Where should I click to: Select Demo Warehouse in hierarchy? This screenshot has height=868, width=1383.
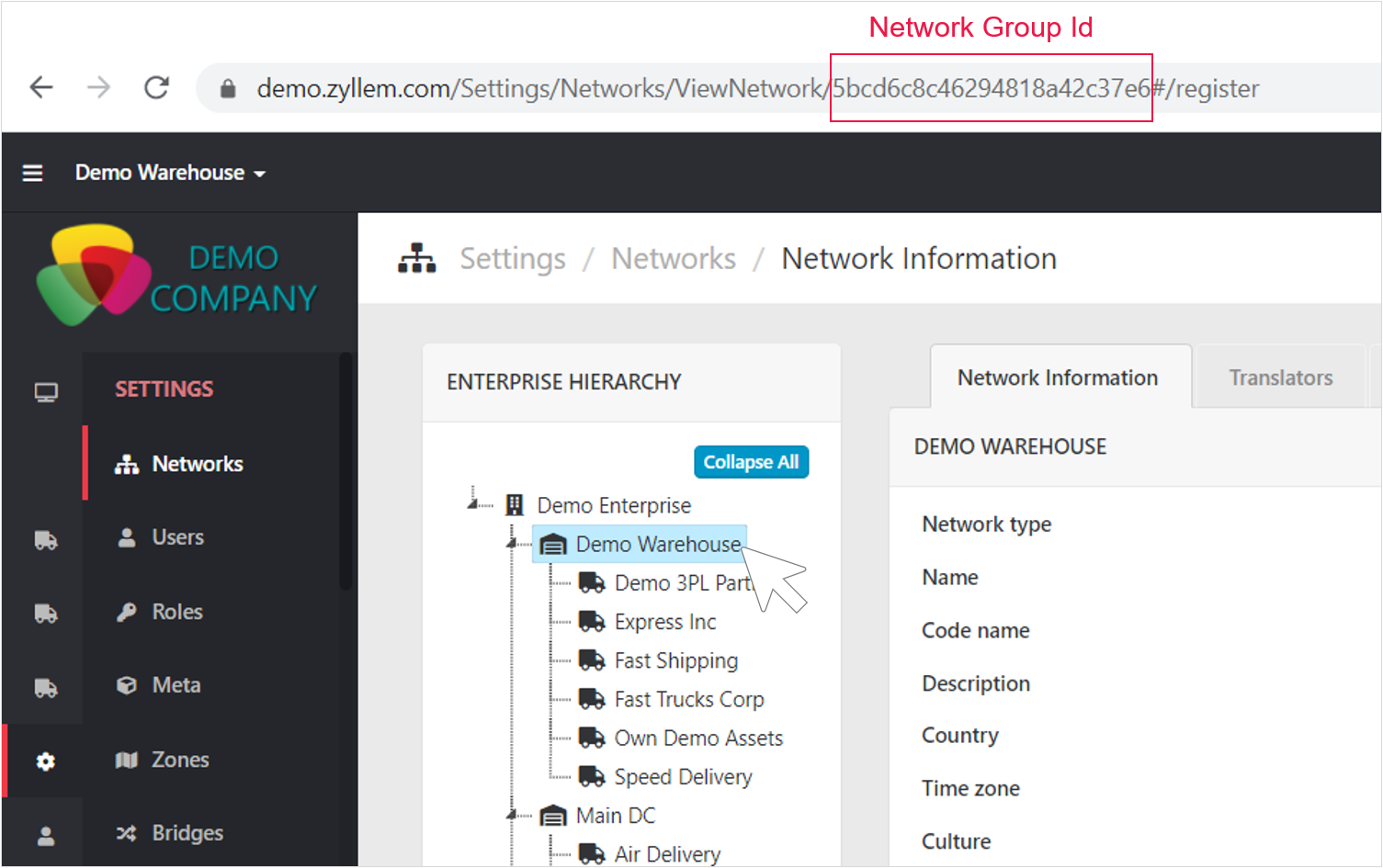pyautogui.click(x=658, y=545)
